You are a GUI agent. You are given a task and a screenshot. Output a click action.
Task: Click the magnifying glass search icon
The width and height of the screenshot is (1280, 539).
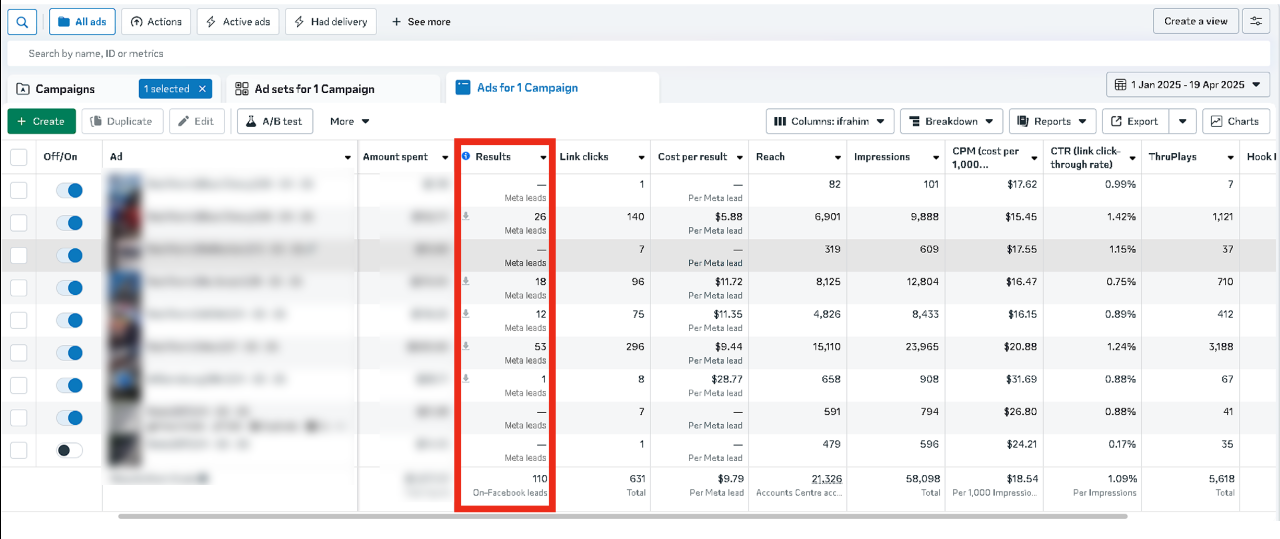pyautogui.click(x=22, y=21)
